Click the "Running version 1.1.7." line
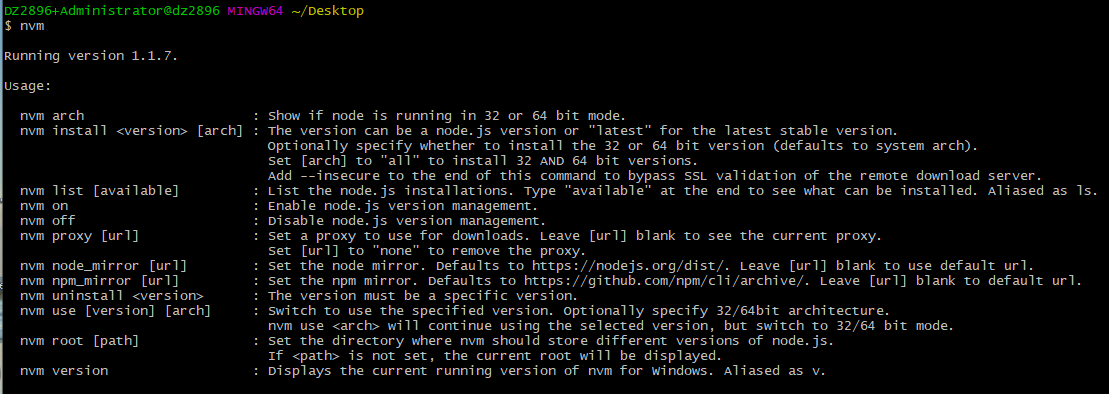Image resolution: width=1110 pixels, height=394 pixels. 91,56
